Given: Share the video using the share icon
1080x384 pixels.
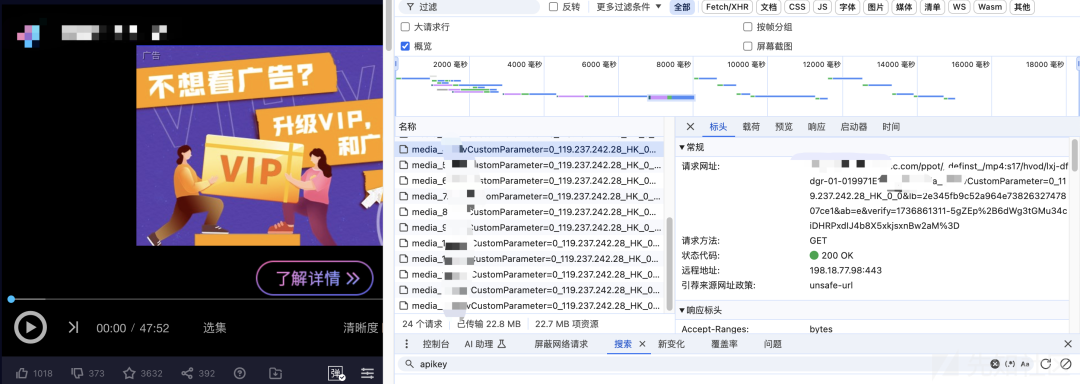Looking at the screenshot, I should click(x=187, y=373).
